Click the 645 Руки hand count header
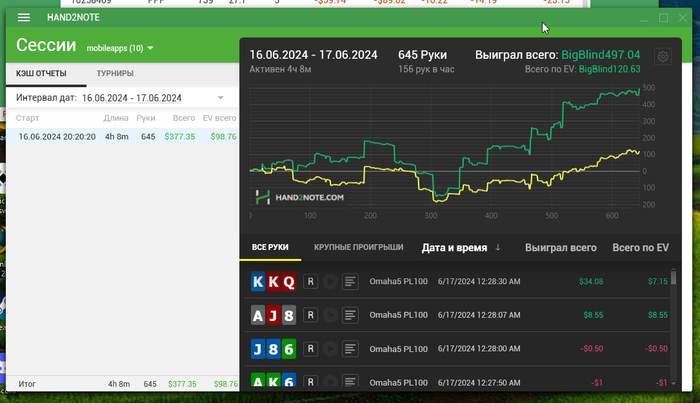This screenshot has width=700, height=403. tap(422, 55)
